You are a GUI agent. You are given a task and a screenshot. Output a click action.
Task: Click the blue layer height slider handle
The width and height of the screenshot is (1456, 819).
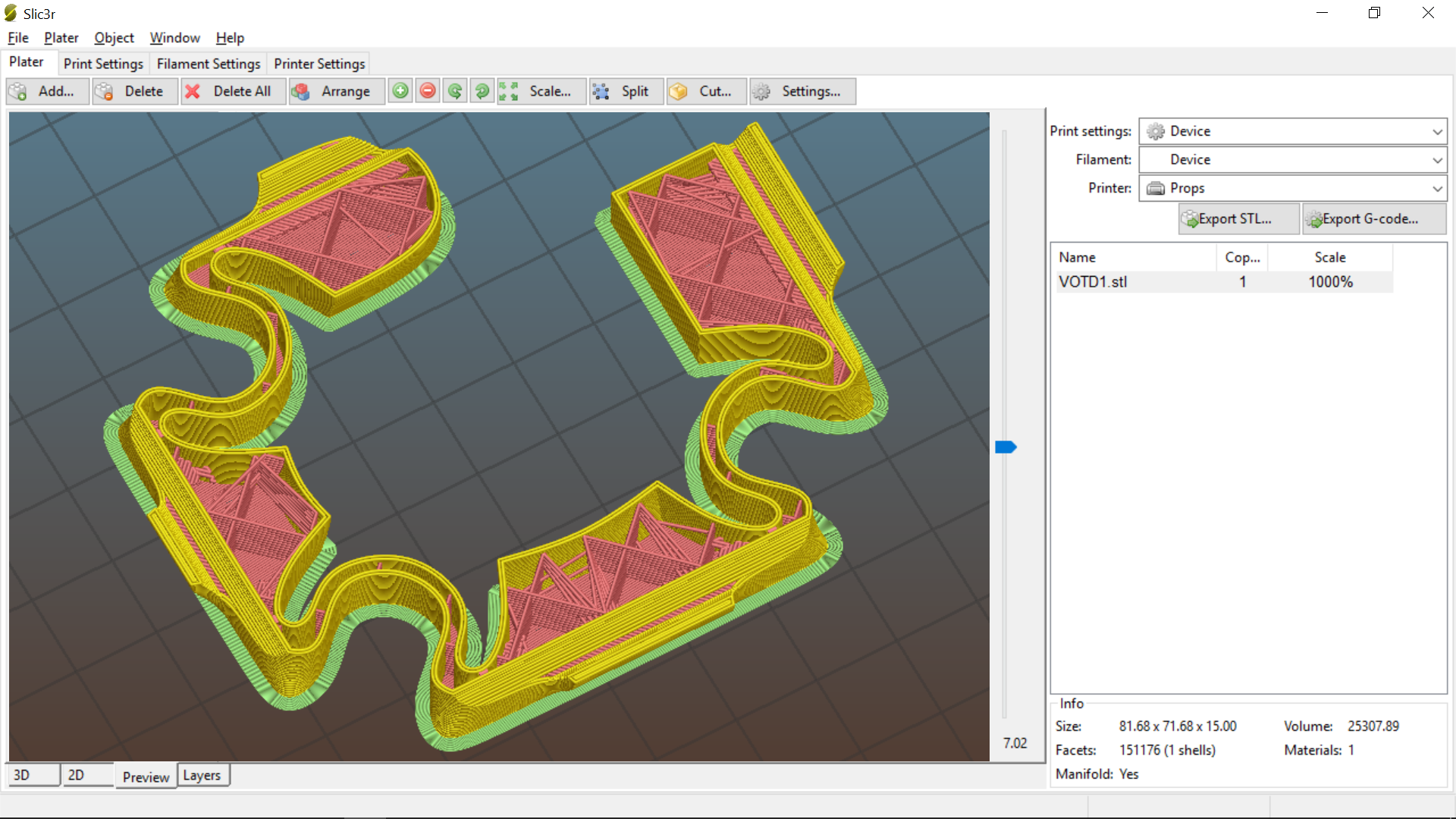(1006, 447)
